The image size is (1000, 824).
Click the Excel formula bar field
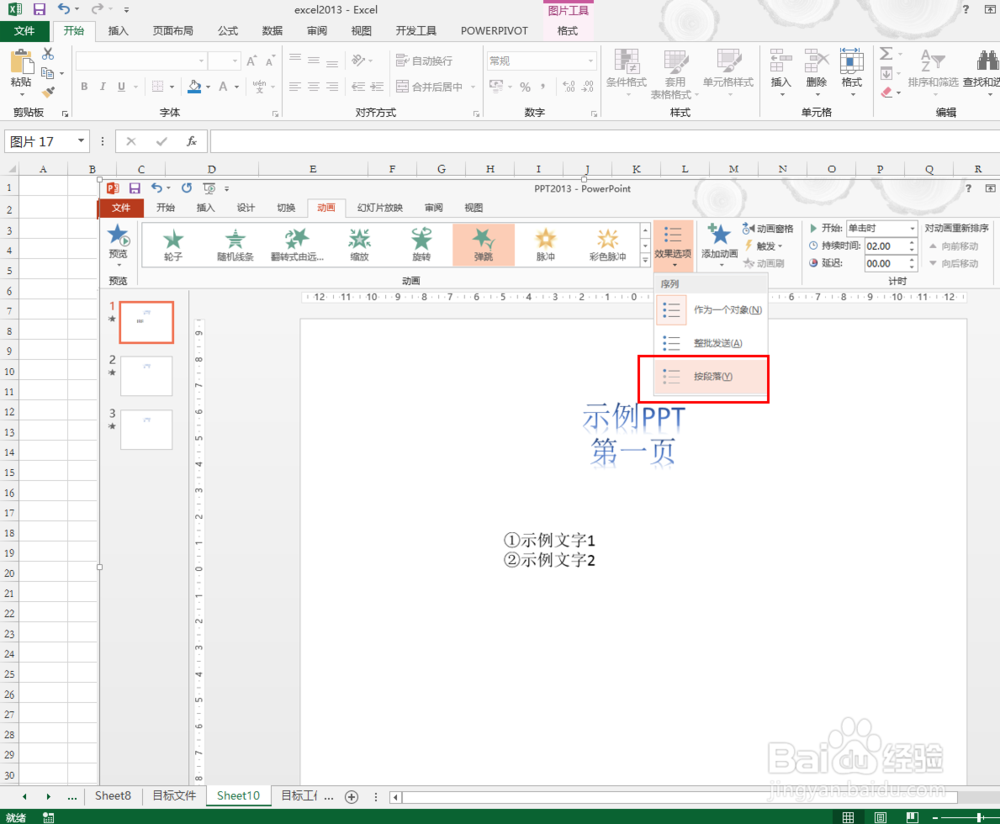[605, 141]
